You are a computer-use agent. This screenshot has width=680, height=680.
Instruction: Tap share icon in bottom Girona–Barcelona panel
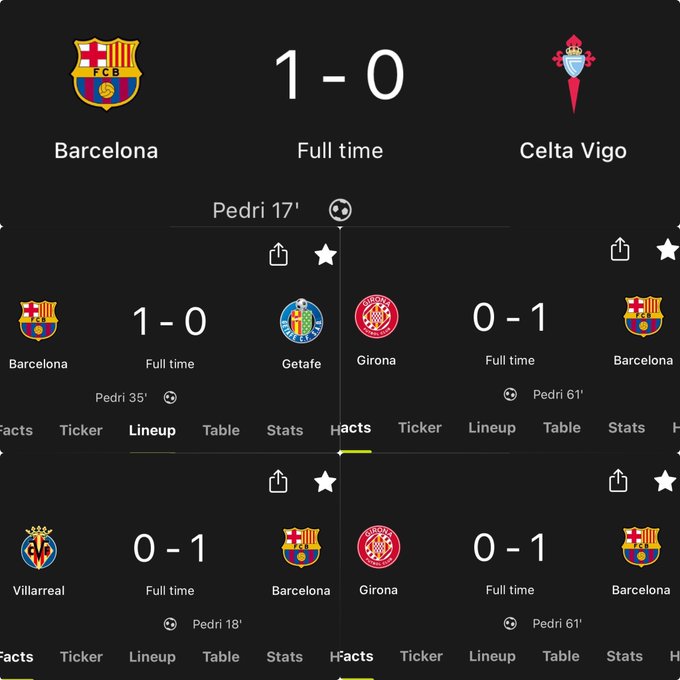pyautogui.click(x=618, y=481)
